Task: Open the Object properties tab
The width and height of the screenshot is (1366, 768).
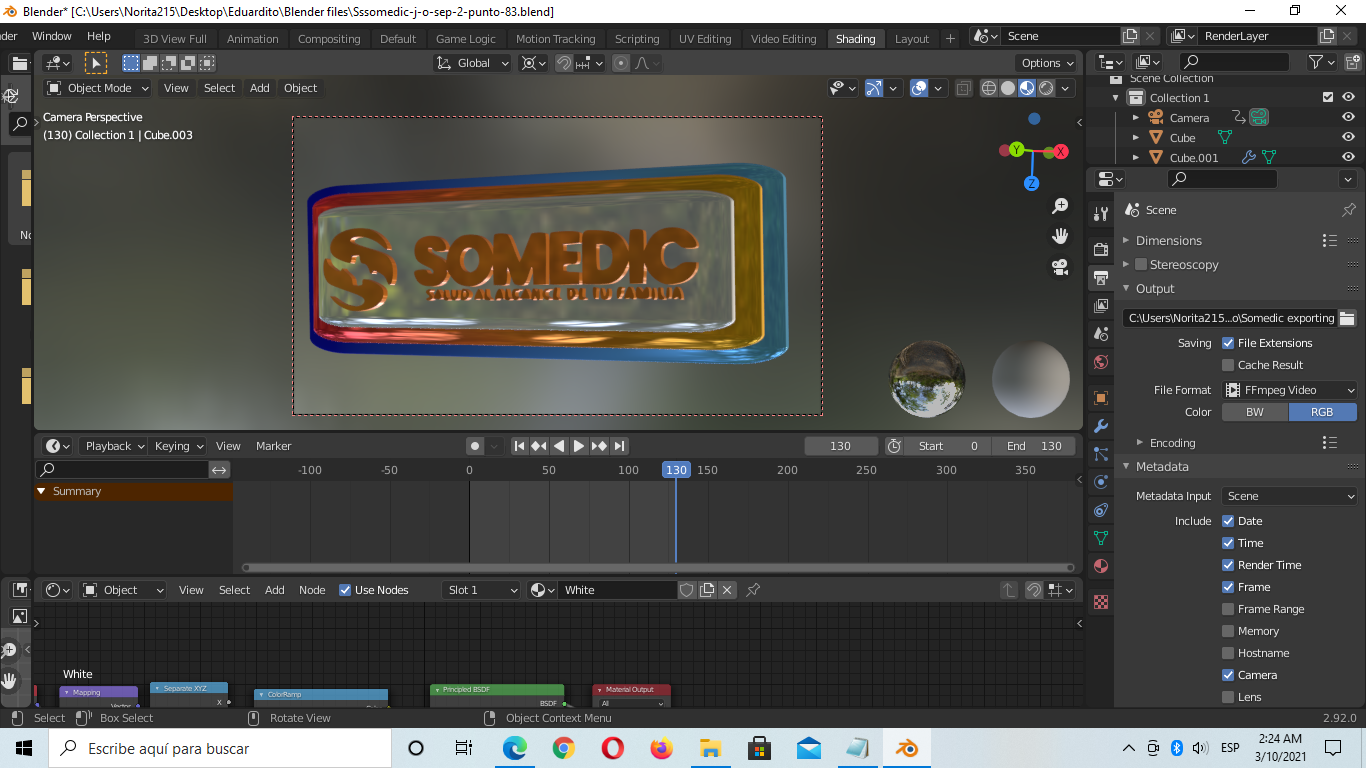Action: coord(1101,398)
